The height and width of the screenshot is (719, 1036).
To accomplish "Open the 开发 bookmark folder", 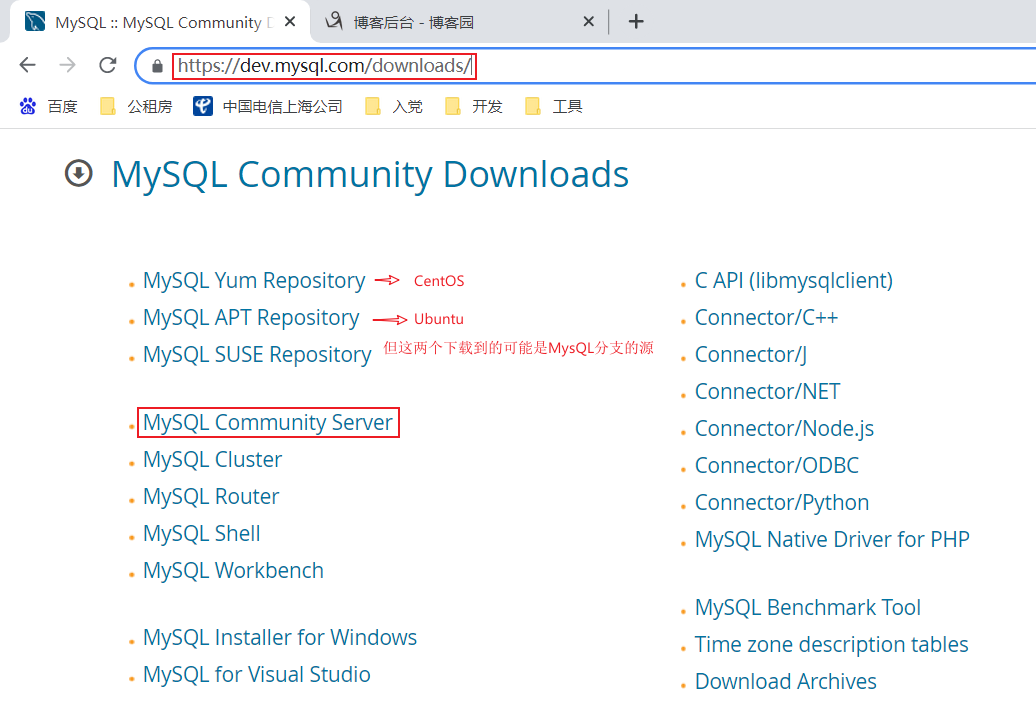I will click(474, 106).
